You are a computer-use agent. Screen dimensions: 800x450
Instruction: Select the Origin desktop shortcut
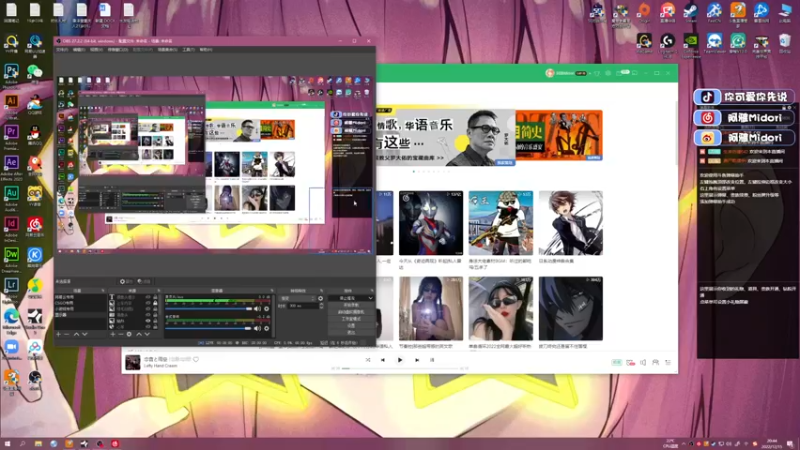644,10
